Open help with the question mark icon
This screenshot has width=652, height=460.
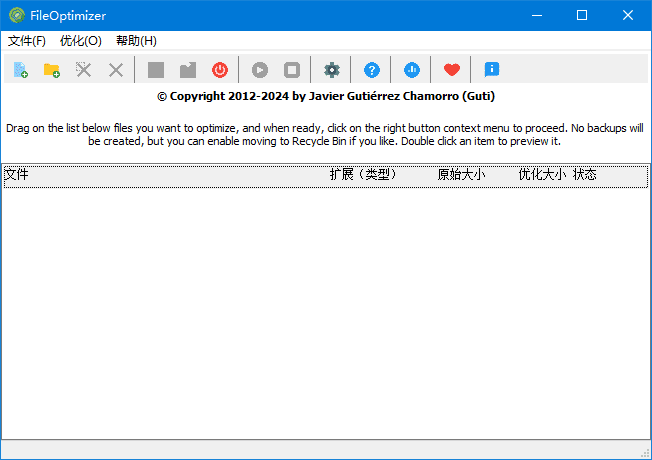coord(372,70)
